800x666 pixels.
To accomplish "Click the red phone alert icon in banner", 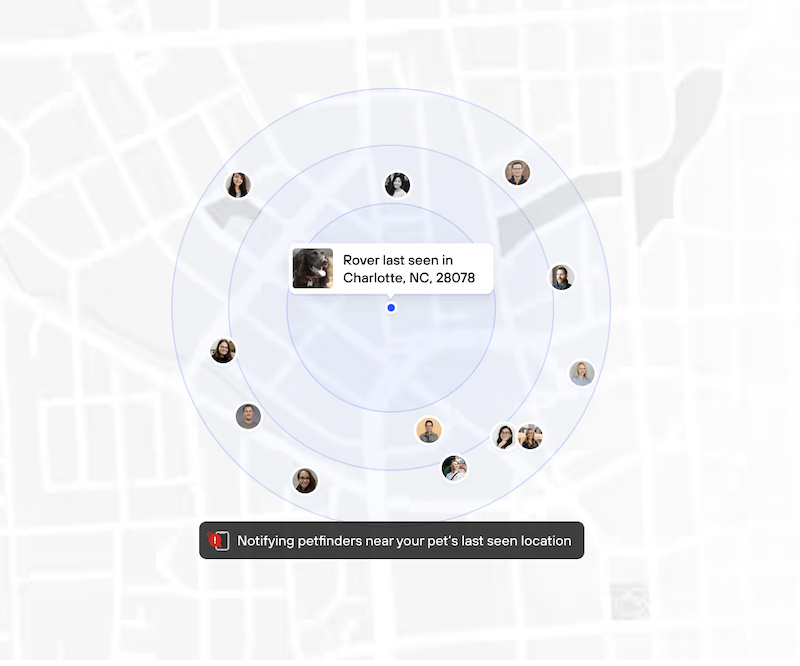I will [x=218, y=541].
